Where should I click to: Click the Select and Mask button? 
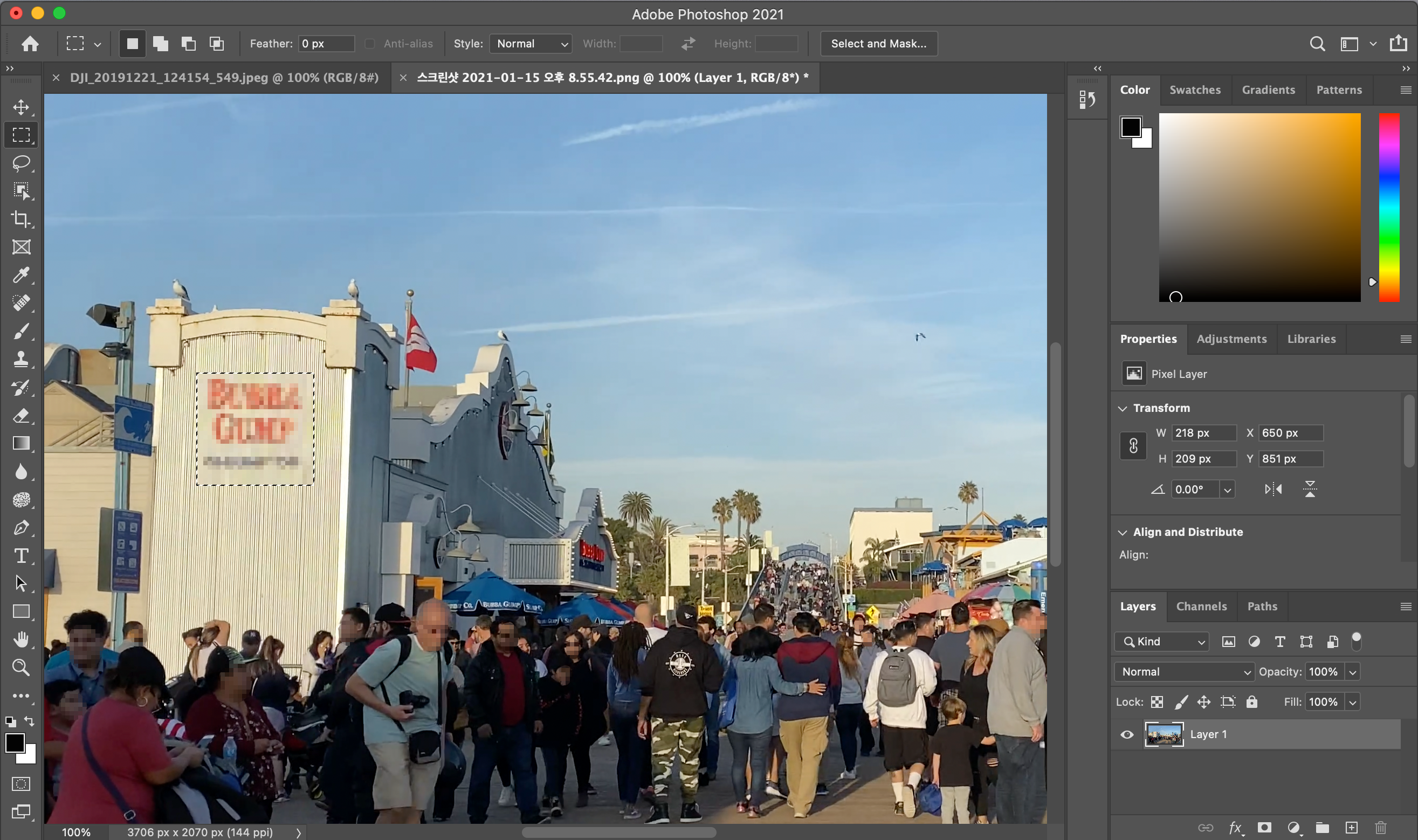[x=878, y=44]
